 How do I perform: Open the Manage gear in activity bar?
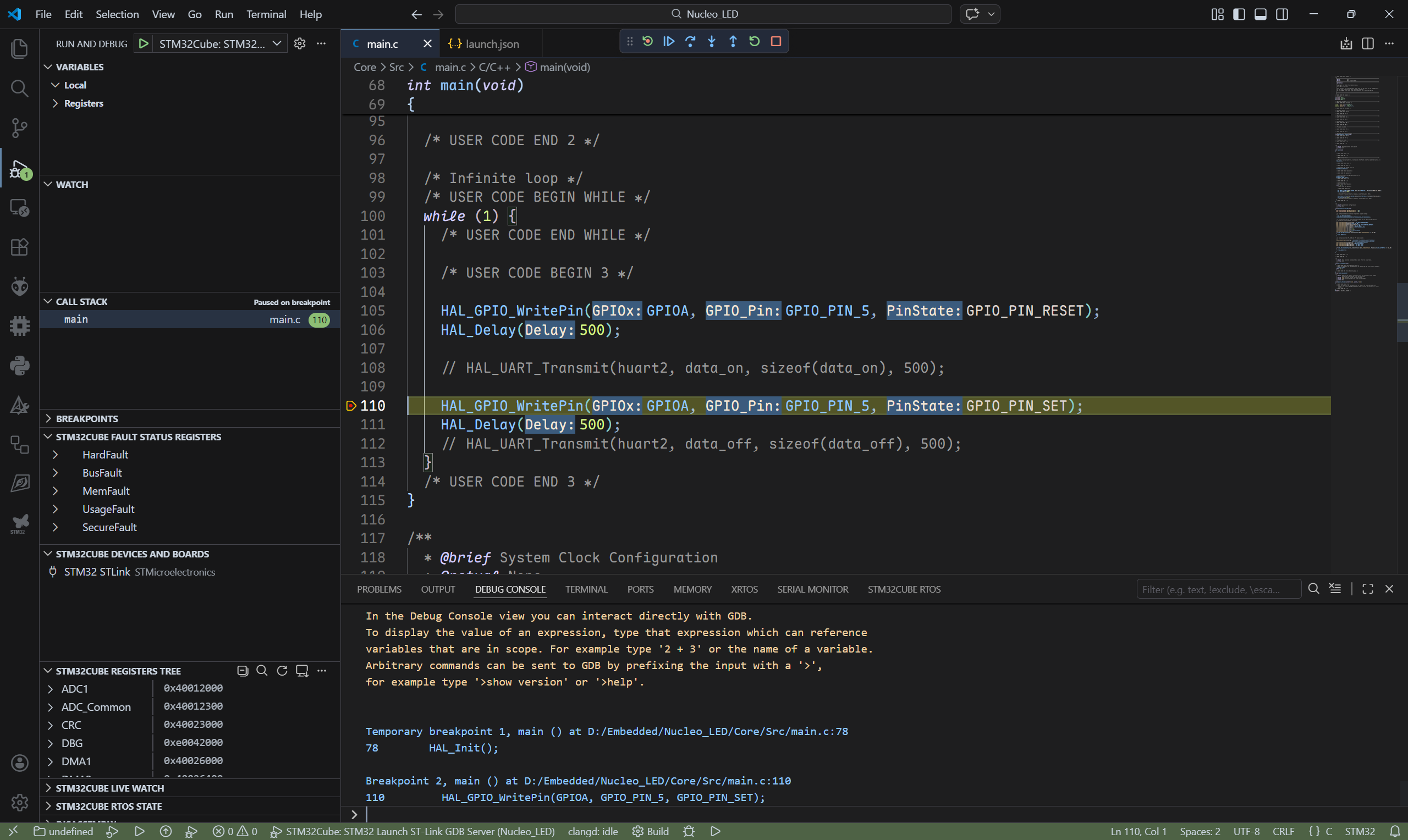point(19,802)
